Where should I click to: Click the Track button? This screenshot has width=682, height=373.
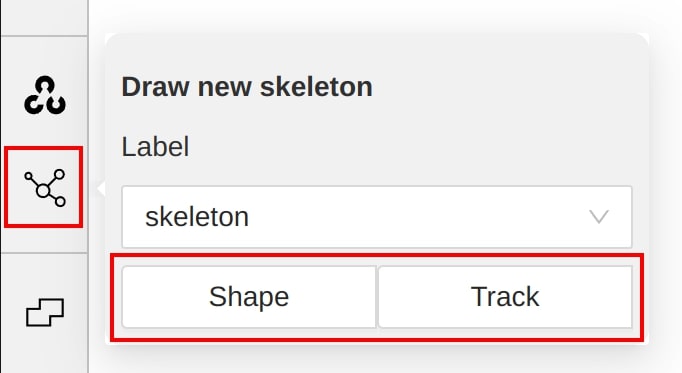(505, 296)
